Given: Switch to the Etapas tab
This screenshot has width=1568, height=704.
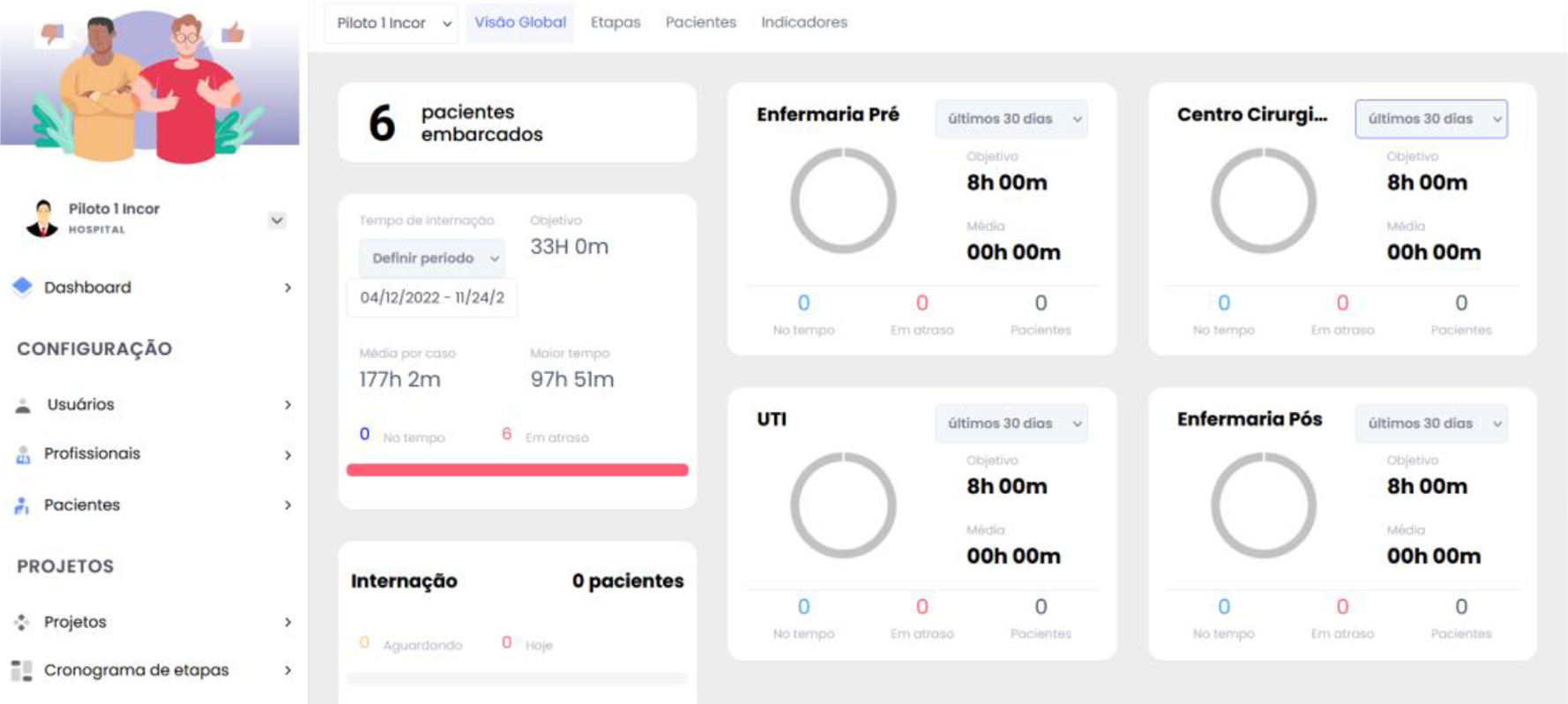Looking at the screenshot, I should tap(615, 23).
